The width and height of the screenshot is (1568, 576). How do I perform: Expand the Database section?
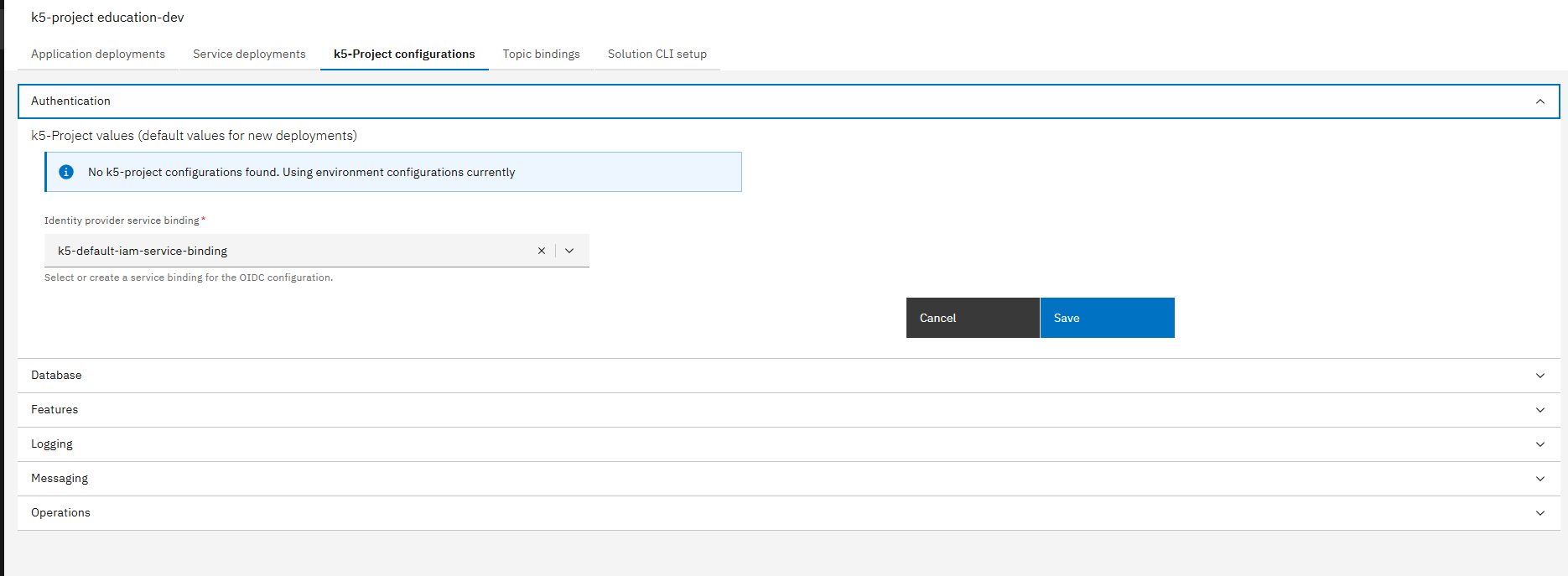click(x=788, y=376)
